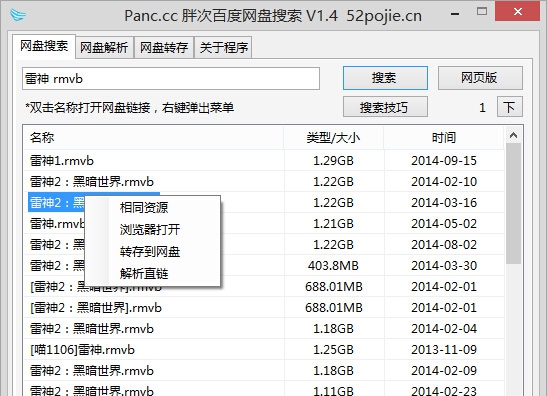547x396 pixels.
Task: Go to next page with 下 button
Action: coord(510,107)
